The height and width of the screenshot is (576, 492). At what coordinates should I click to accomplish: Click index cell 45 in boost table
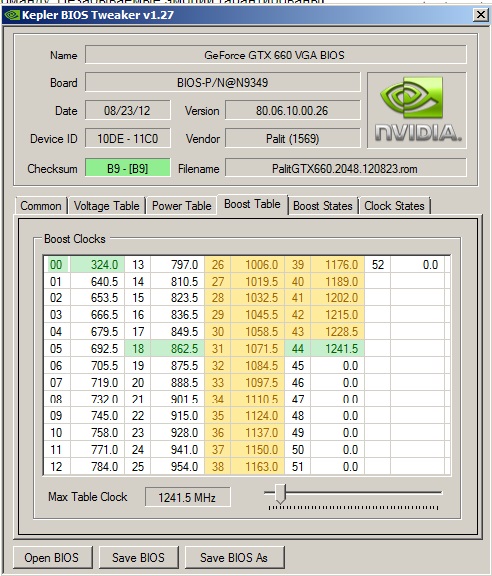[298, 366]
